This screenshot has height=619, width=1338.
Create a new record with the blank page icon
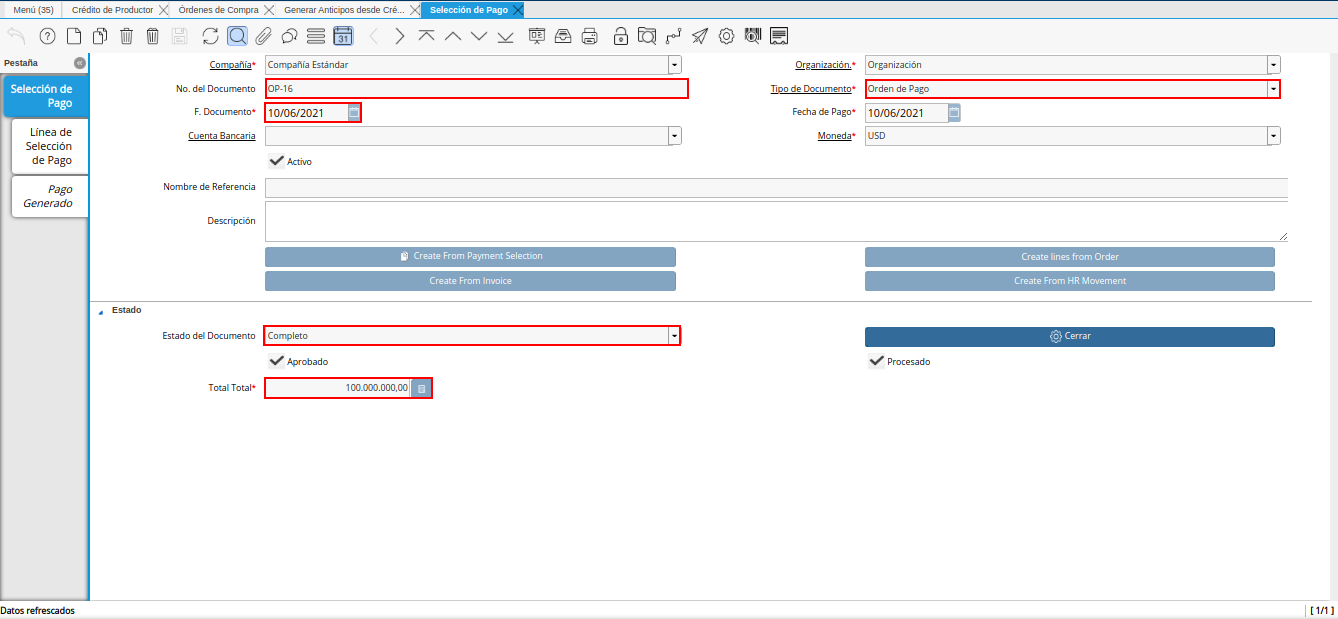click(x=74, y=37)
